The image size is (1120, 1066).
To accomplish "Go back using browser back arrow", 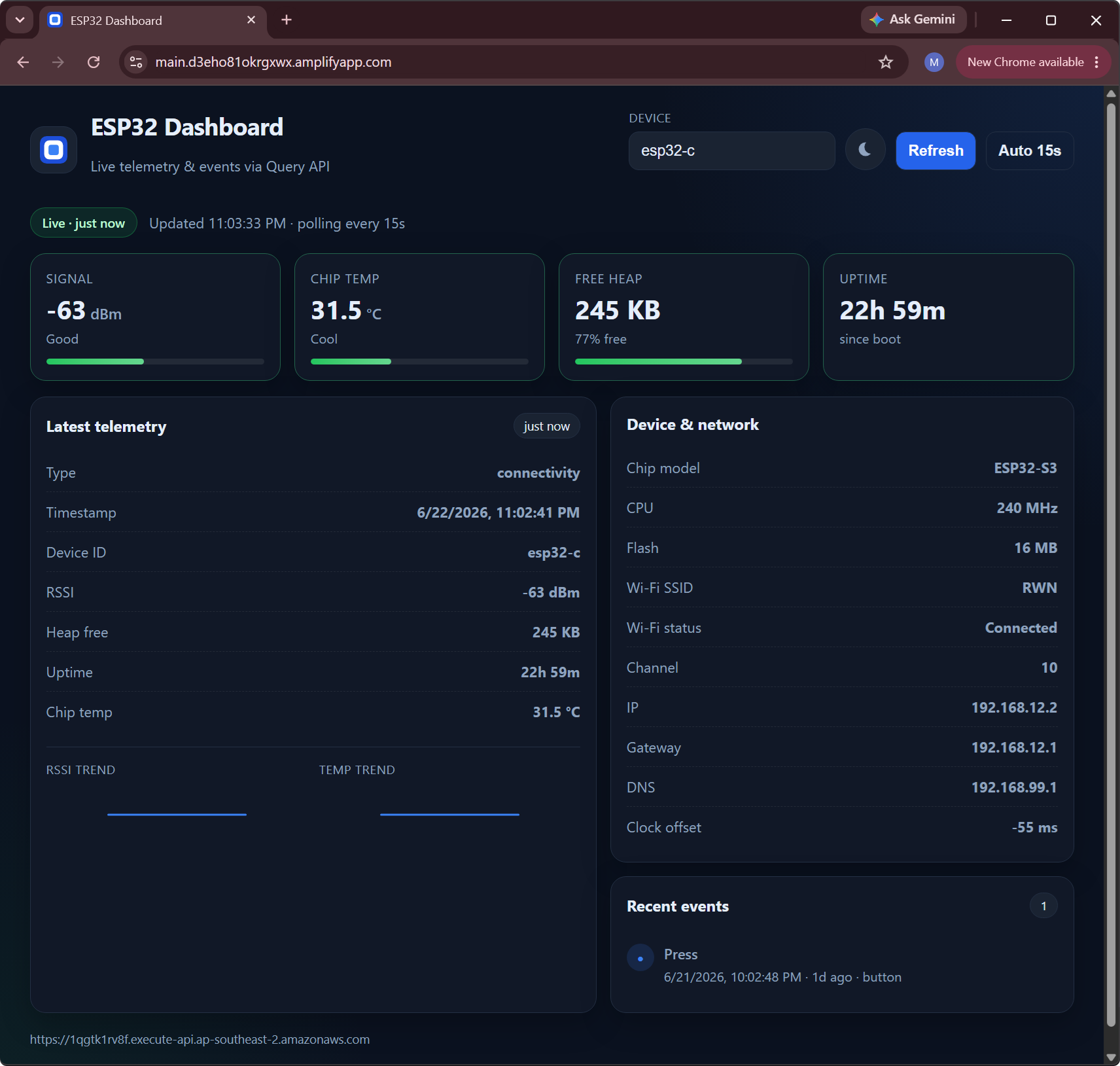I will (23, 62).
